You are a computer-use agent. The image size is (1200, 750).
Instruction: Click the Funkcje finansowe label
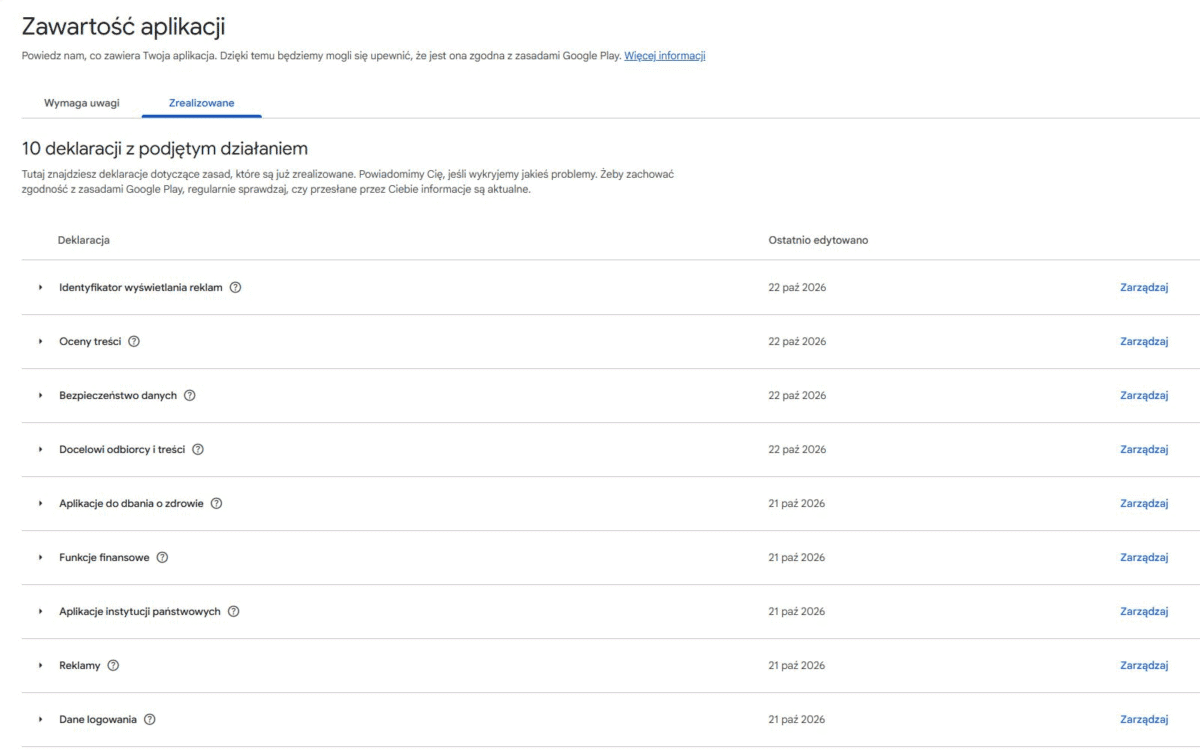point(104,557)
